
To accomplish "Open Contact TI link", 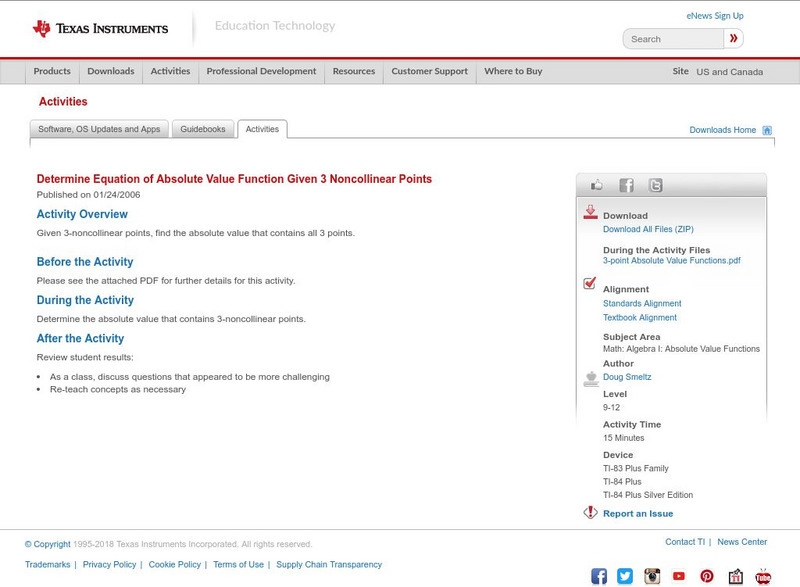I will click(685, 542).
